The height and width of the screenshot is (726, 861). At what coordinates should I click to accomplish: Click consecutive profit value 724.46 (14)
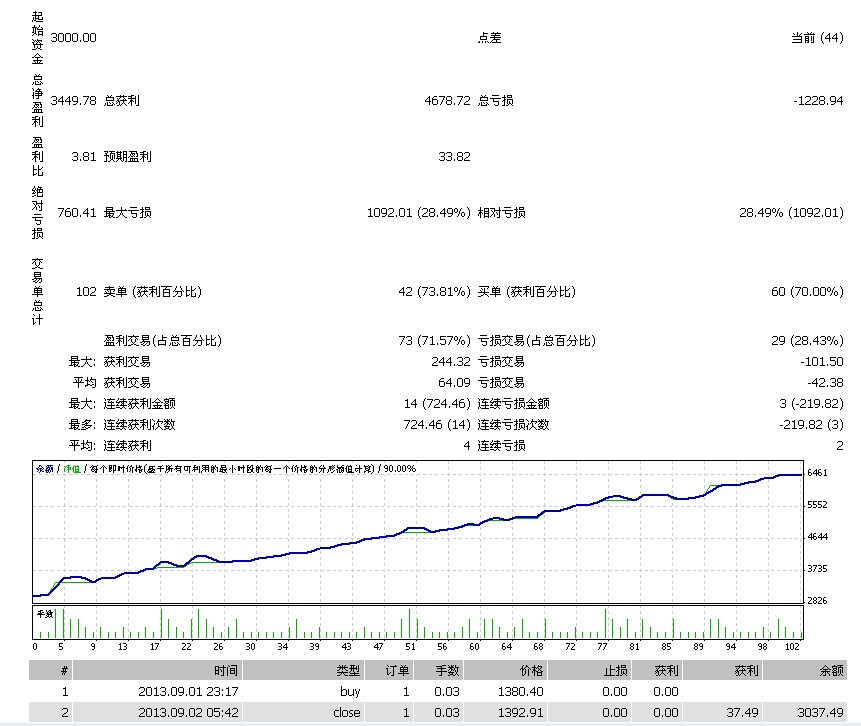437,425
